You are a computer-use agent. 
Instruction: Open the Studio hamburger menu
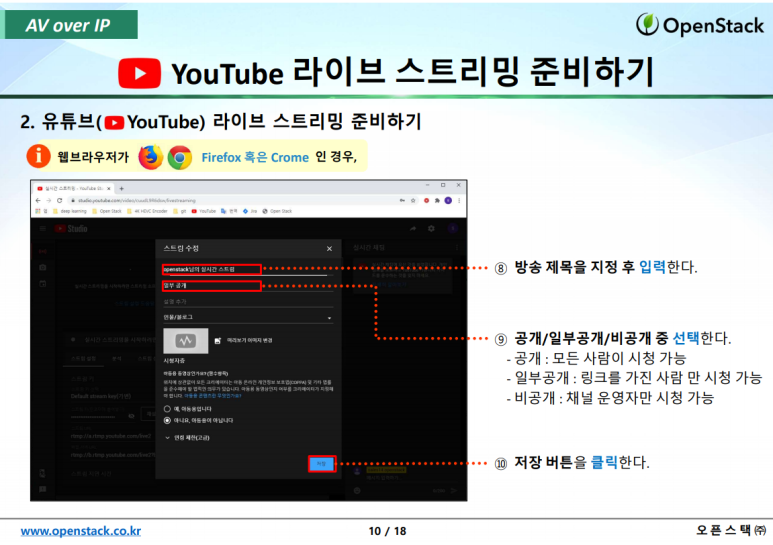(x=43, y=229)
